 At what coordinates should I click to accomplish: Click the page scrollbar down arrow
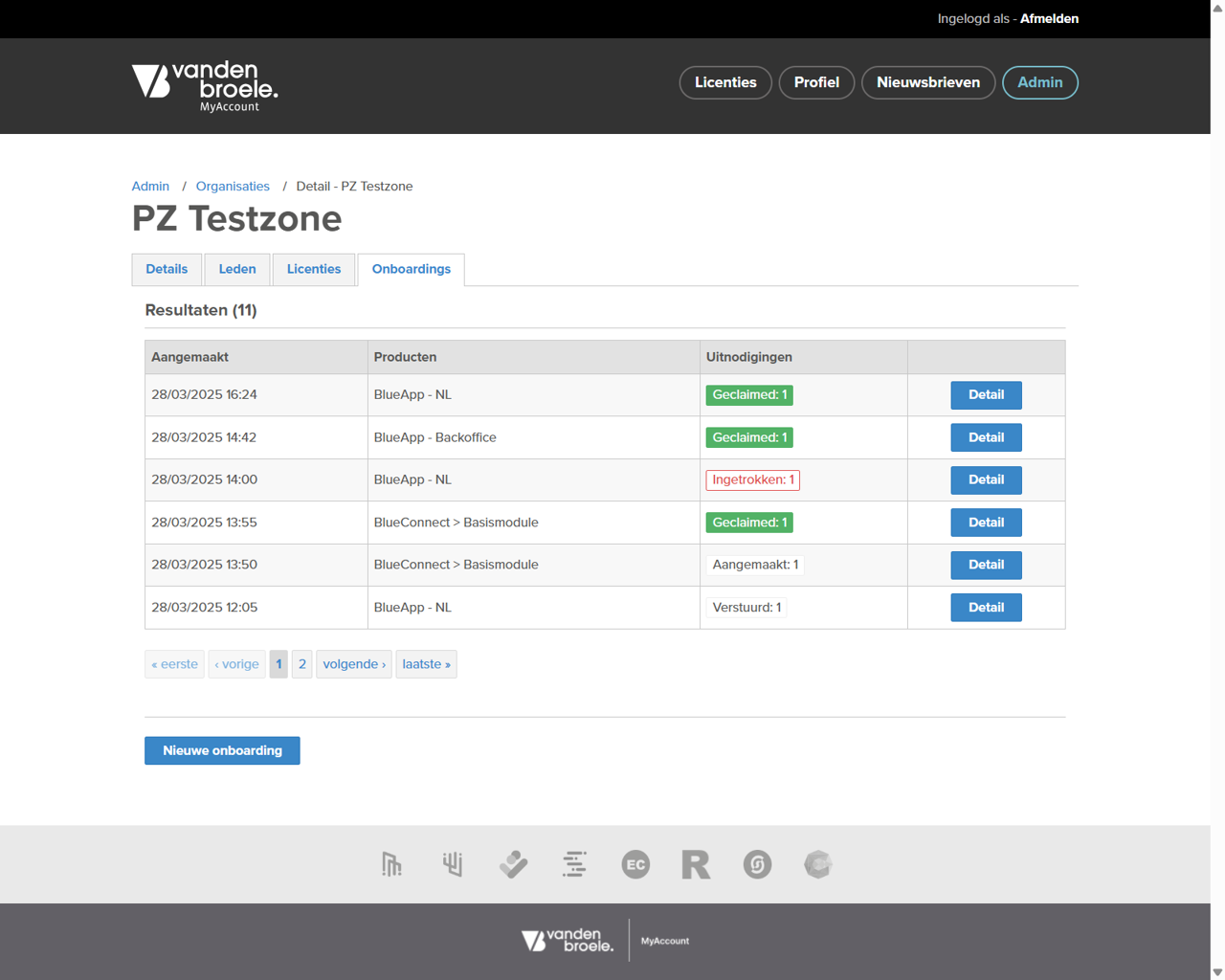(1217, 972)
